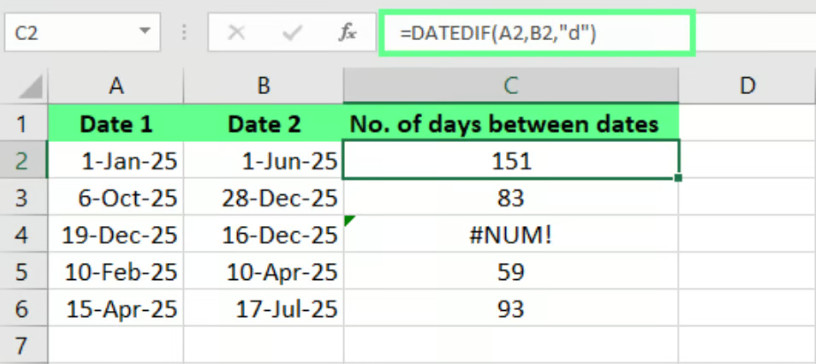Click cell containing 17-Jul-25
Screen dimensions: 816x364
[x=264, y=309]
